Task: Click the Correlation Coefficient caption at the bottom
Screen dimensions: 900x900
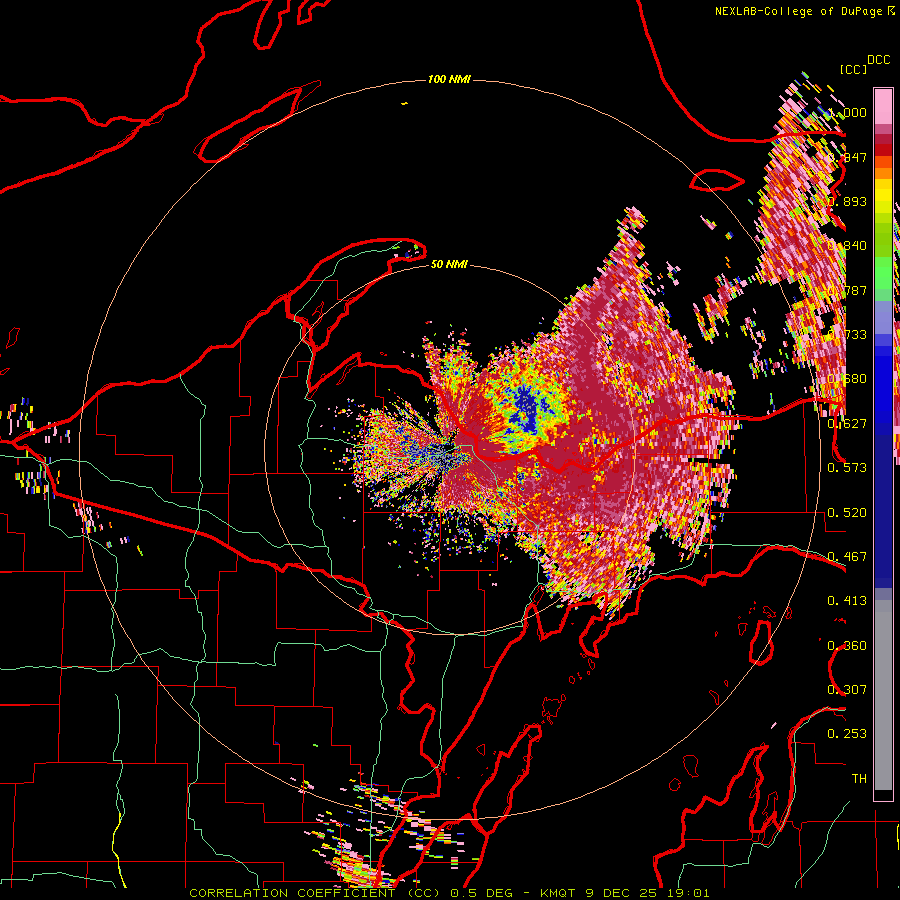Action: tap(449, 893)
